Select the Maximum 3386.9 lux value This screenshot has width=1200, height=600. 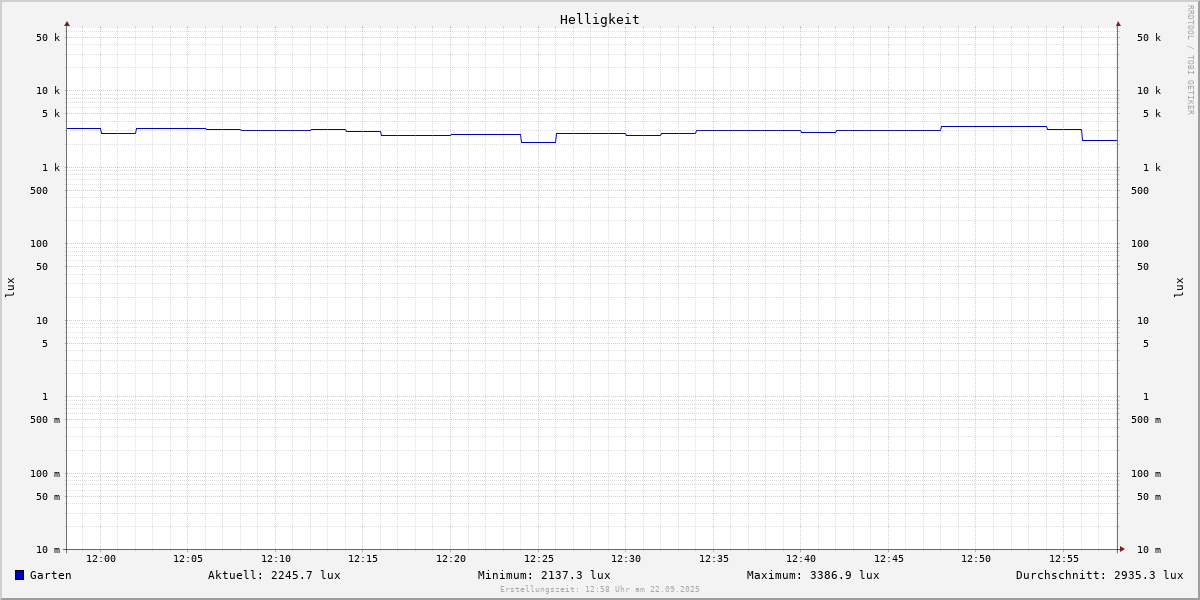[813, 575]
